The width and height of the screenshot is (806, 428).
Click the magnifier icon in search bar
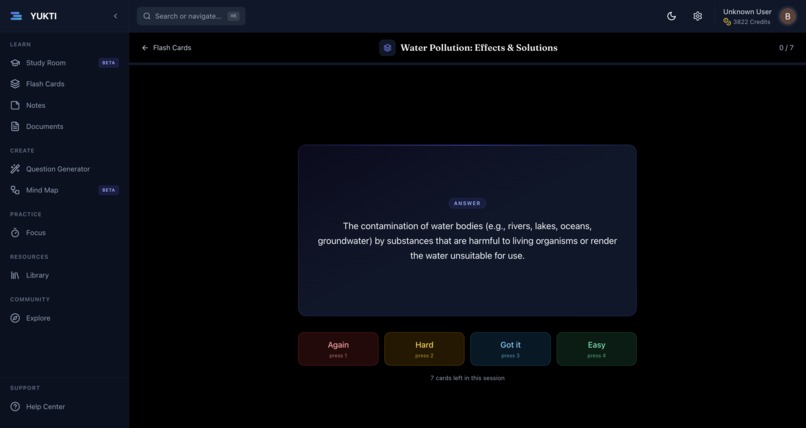click(147, 16)
